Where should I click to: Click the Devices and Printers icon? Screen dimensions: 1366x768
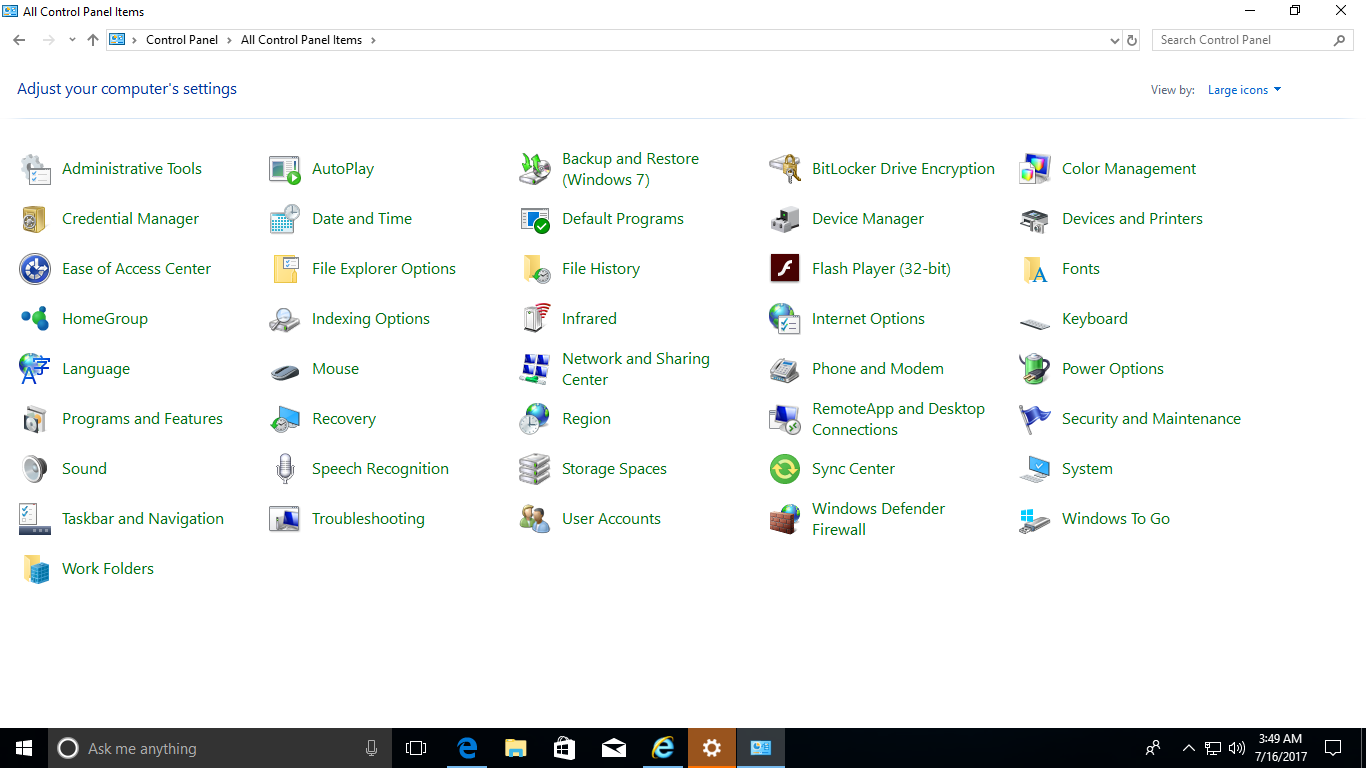[1035, 219]
